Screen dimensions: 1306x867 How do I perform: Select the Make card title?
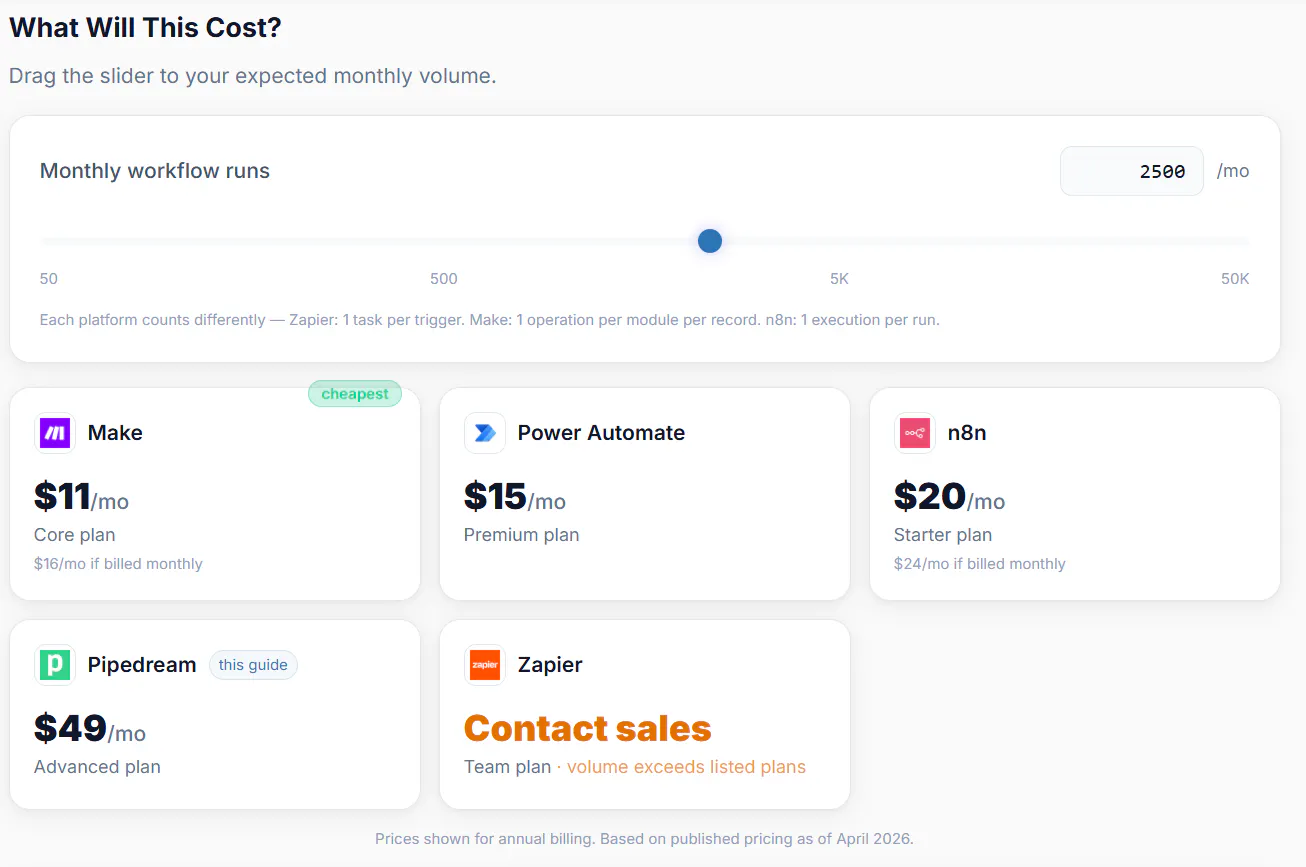115,433
